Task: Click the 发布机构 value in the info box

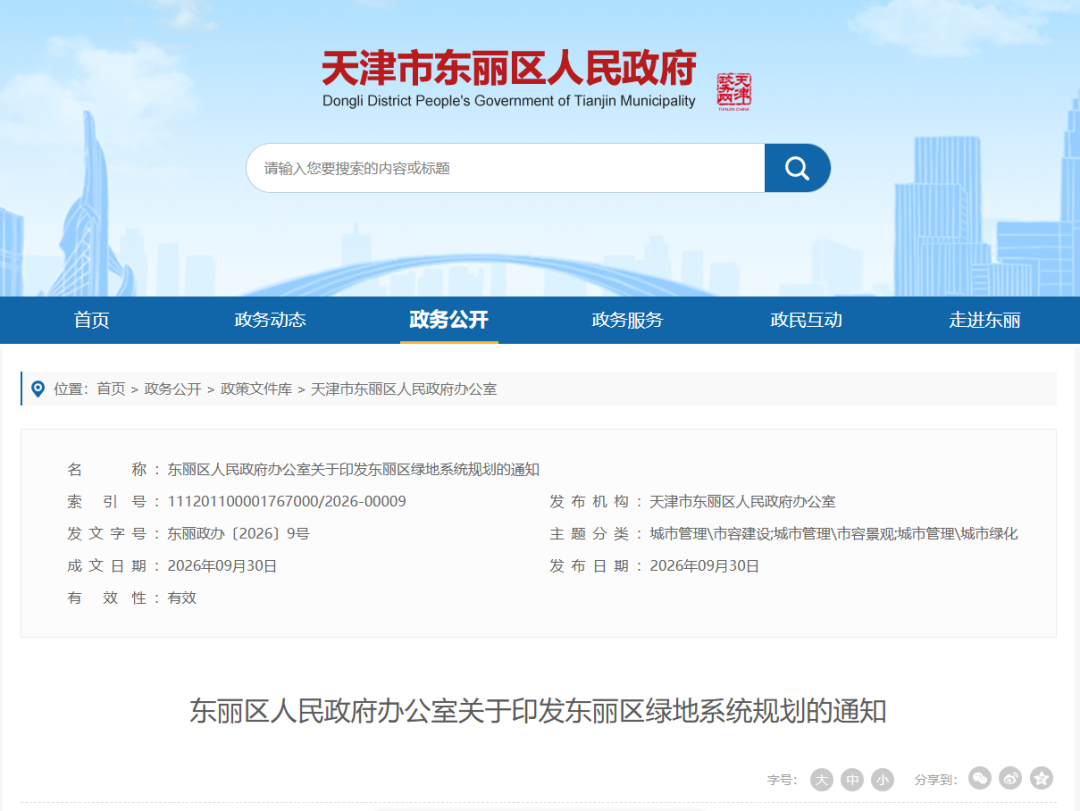Action: (x=742, y=502)
